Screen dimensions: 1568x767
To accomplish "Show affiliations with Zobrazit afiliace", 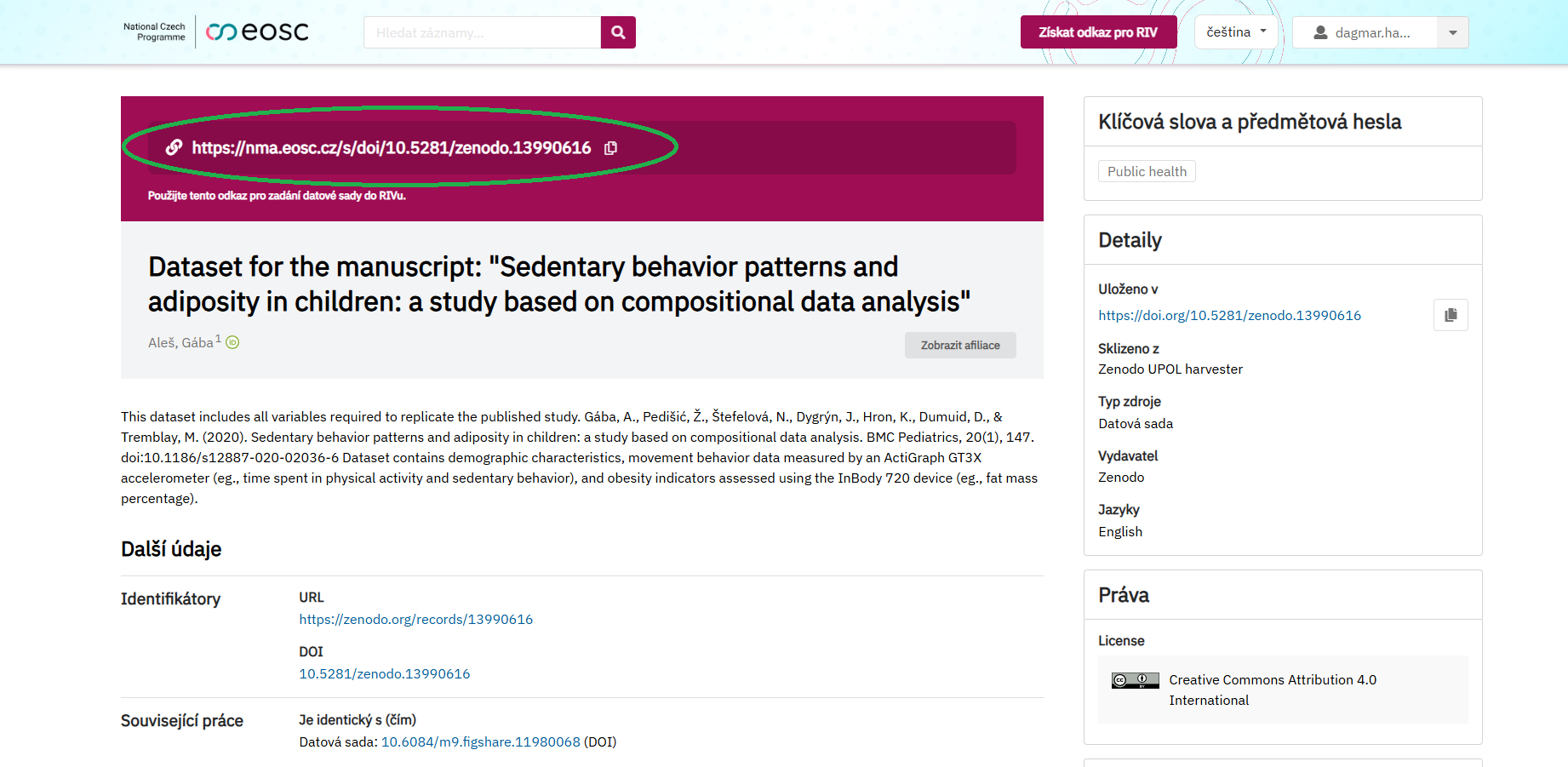I will (960, 345).
